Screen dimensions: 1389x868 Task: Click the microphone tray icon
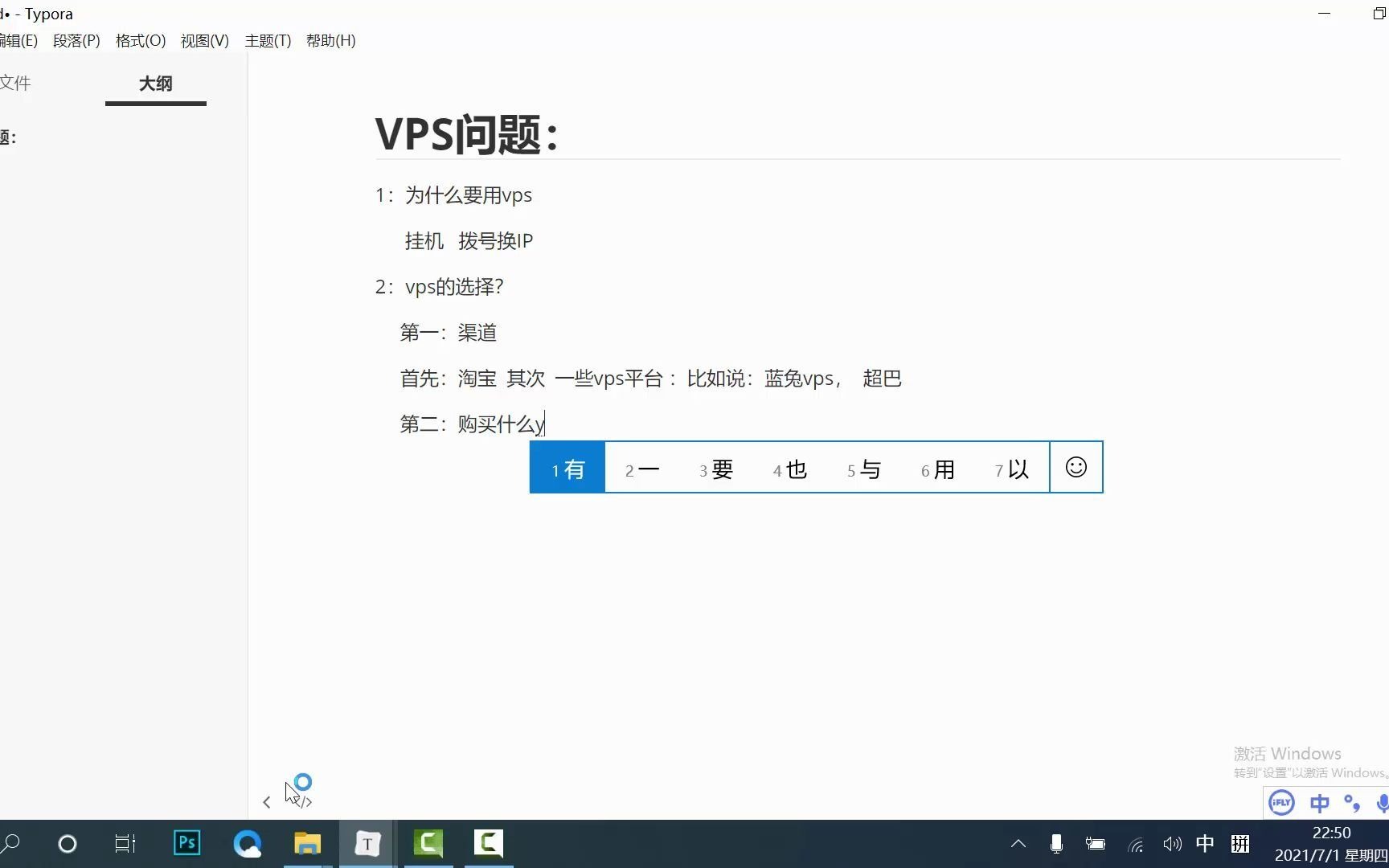1057,844
